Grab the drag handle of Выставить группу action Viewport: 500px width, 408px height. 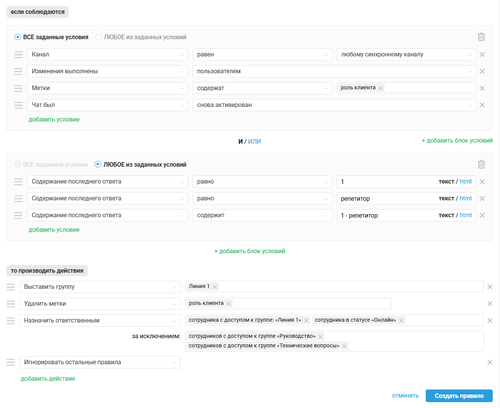pyautogui.click(x=11, y=287)
